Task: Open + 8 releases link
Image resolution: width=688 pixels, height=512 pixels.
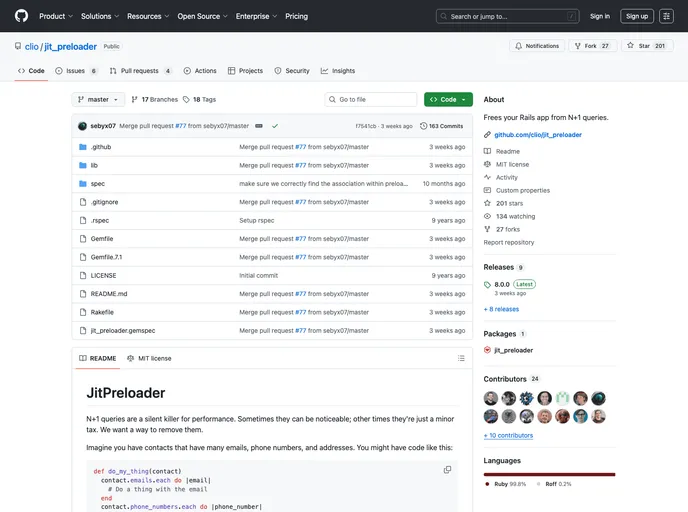Action: pyautogui.click(x=502, y=309)
